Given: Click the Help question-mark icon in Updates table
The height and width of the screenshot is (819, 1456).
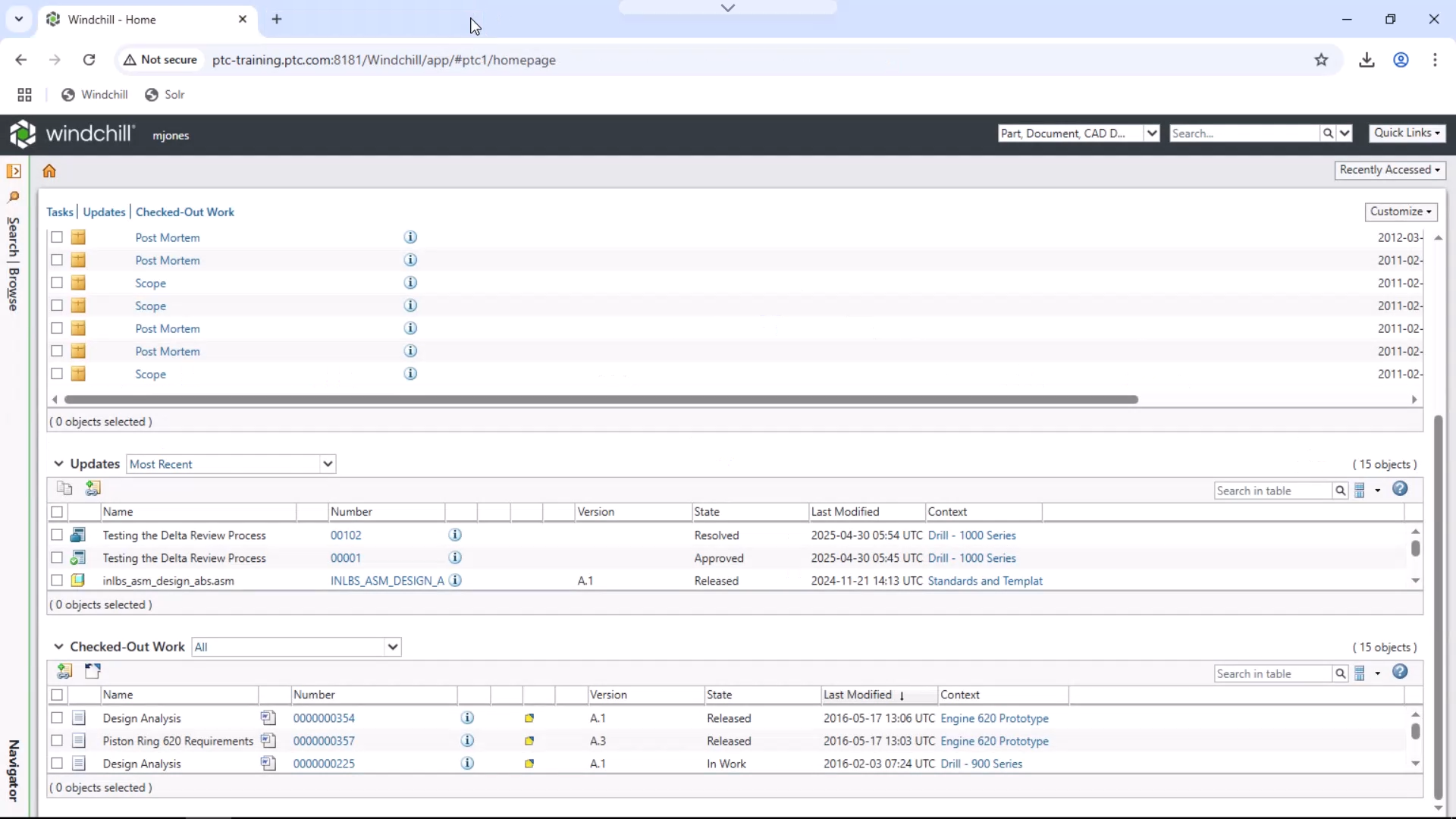Looking at the screenshot, I should (1401, 489).
